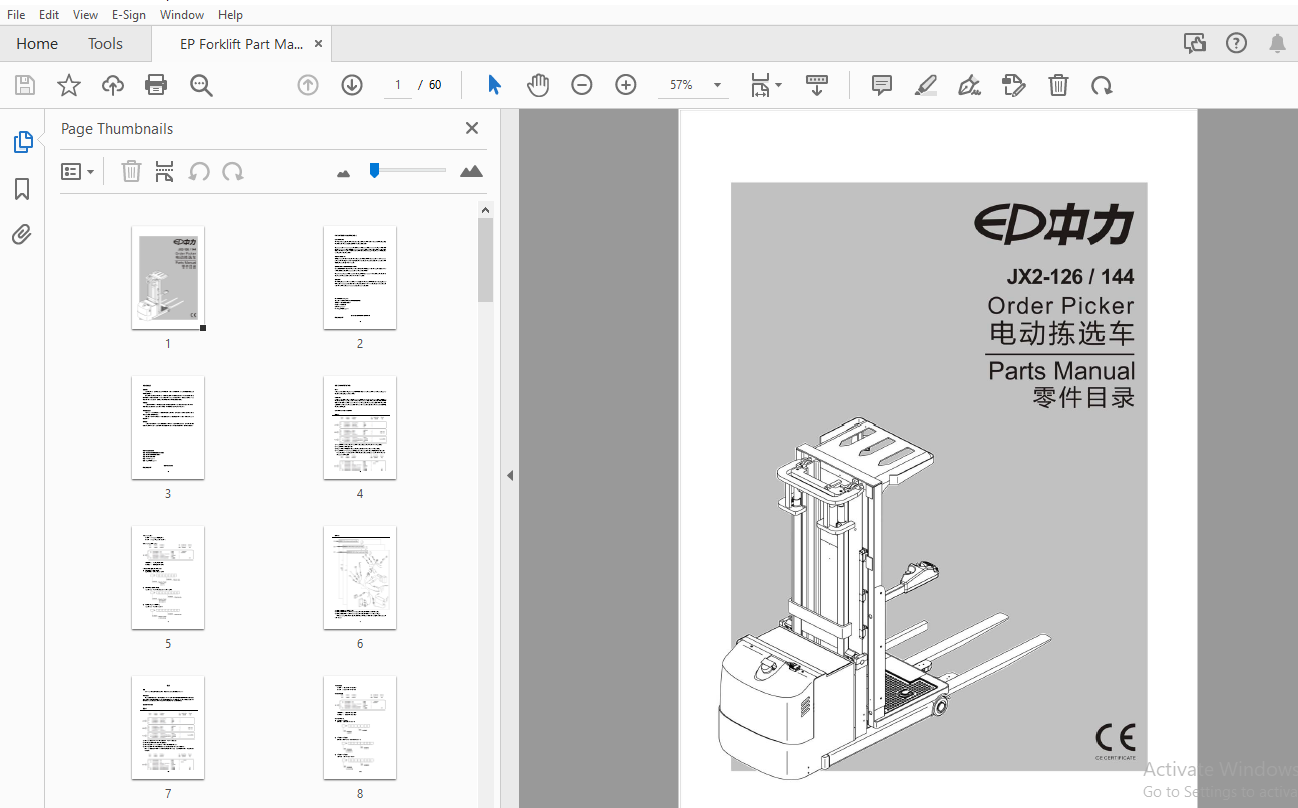Click the insert pages icon in thumbnails panel
This screenshot has width=1298, height=808.
[164, 172]
